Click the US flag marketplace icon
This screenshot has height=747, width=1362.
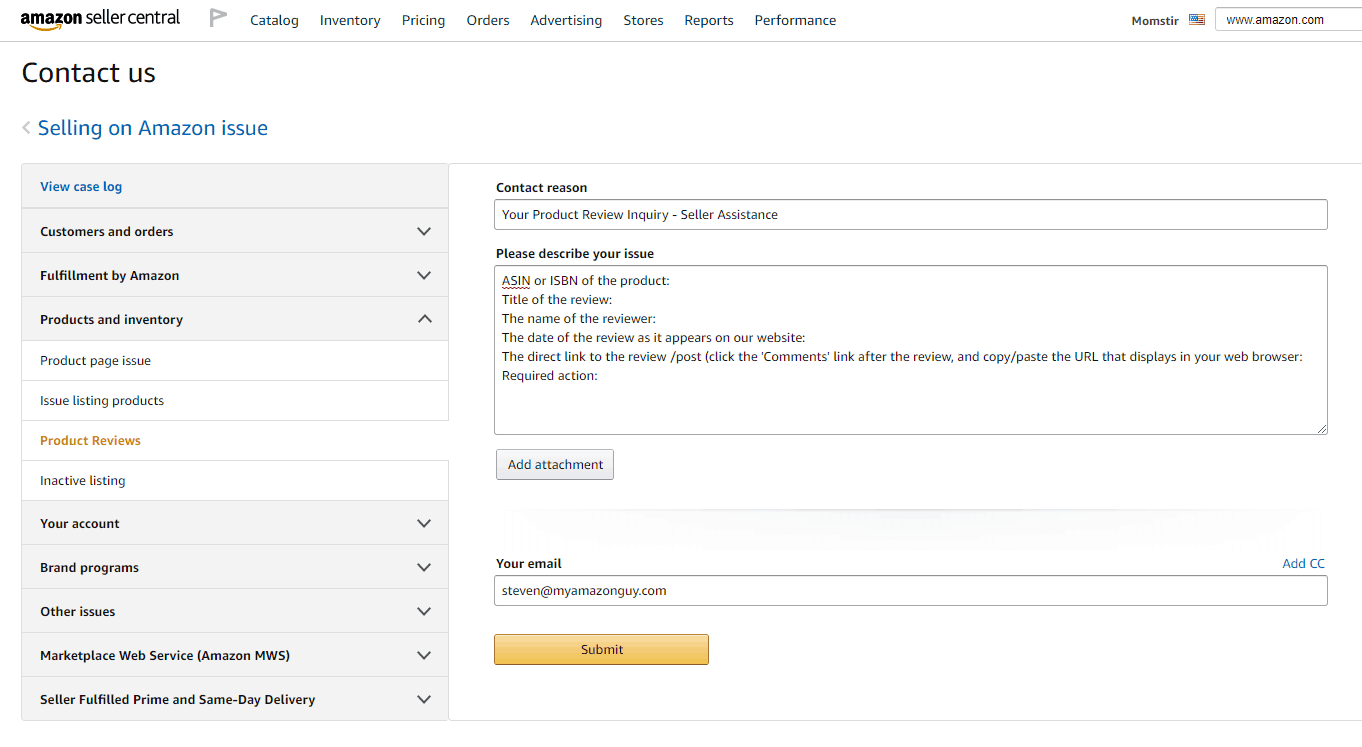pyautogui.click(x=1197, y=20)
